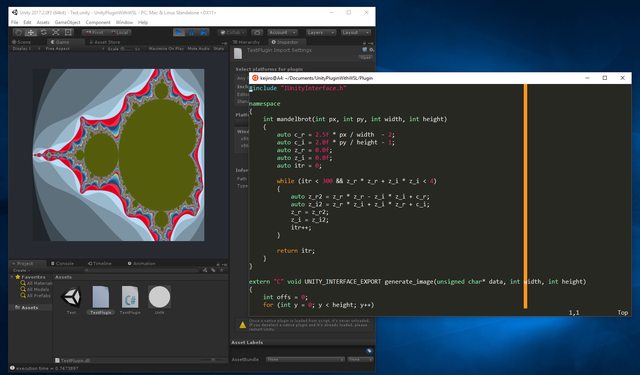Click the Step frame button
640x375 pixels.
tap(204, 32)
